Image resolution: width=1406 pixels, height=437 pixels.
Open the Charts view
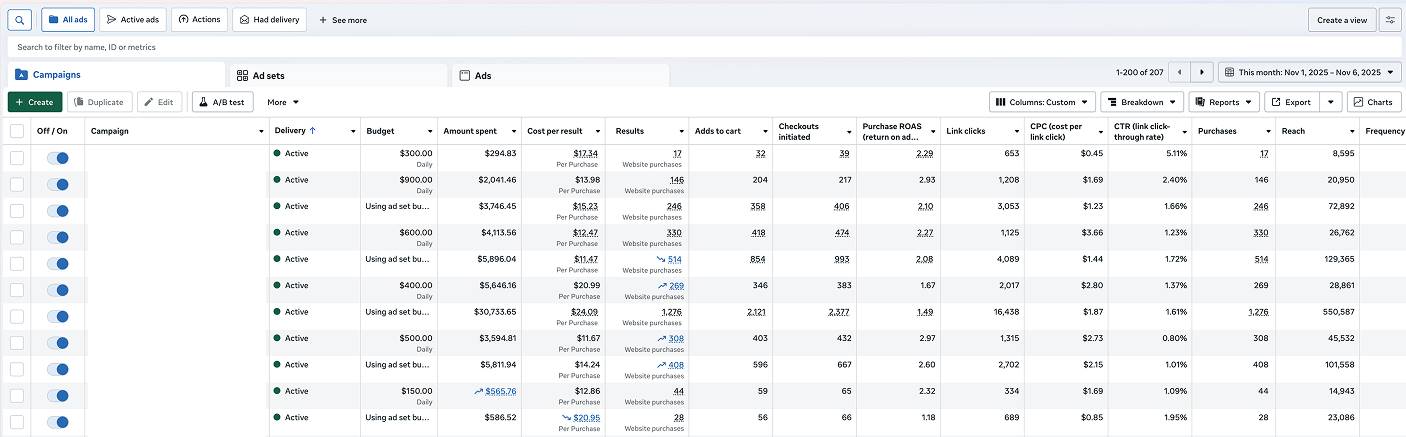tap(1374, 102)
